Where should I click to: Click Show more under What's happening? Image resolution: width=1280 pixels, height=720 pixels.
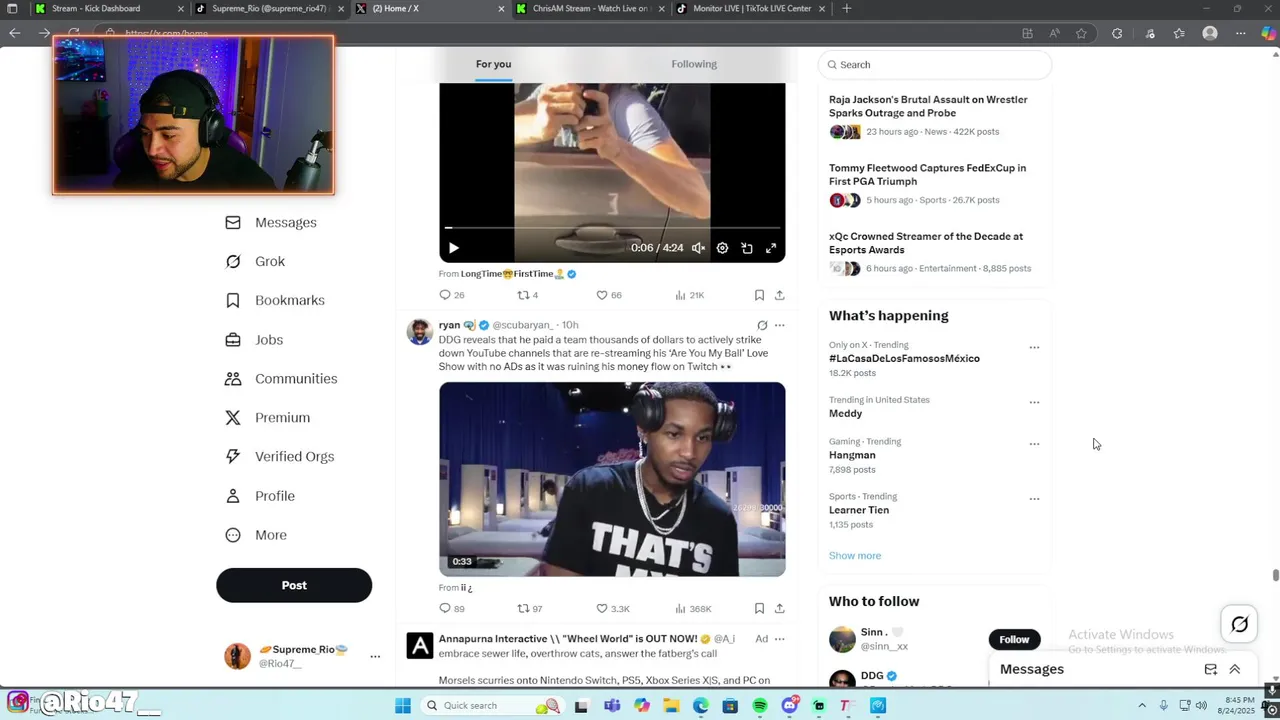(x=855, y=556)
